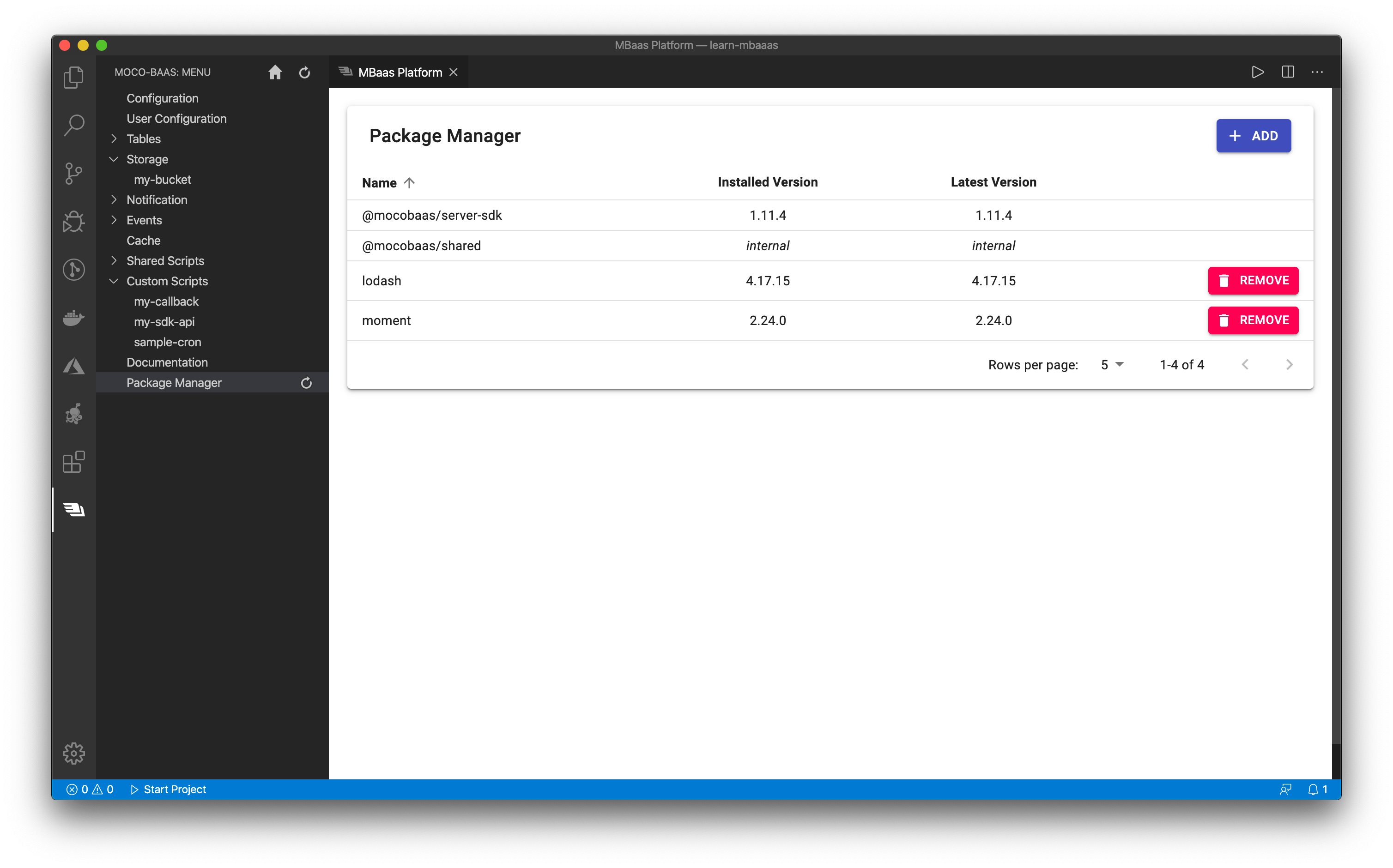1393x868 pixels.
Task: Open the my-sdk-api custom script
Action: 164,321
